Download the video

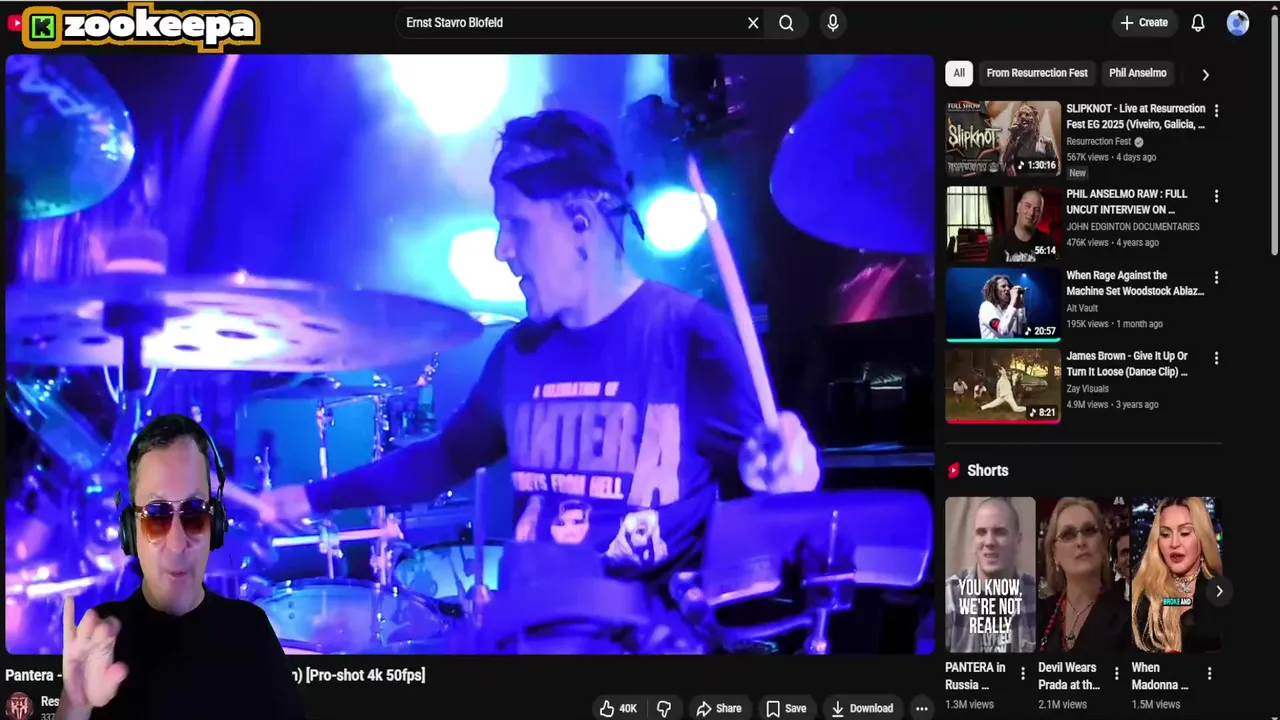[x=861, y=708]
